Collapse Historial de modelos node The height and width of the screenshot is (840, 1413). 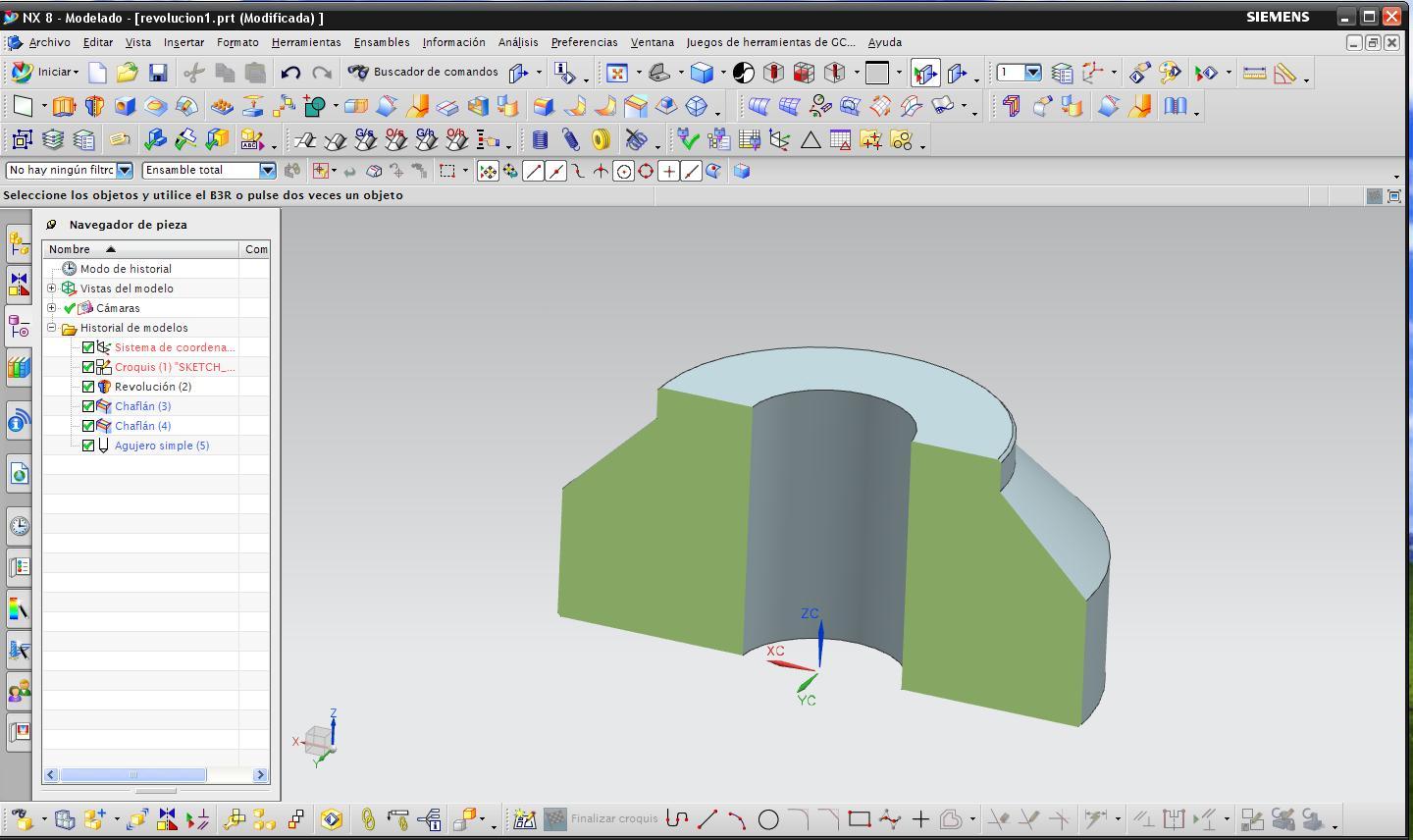52,328
